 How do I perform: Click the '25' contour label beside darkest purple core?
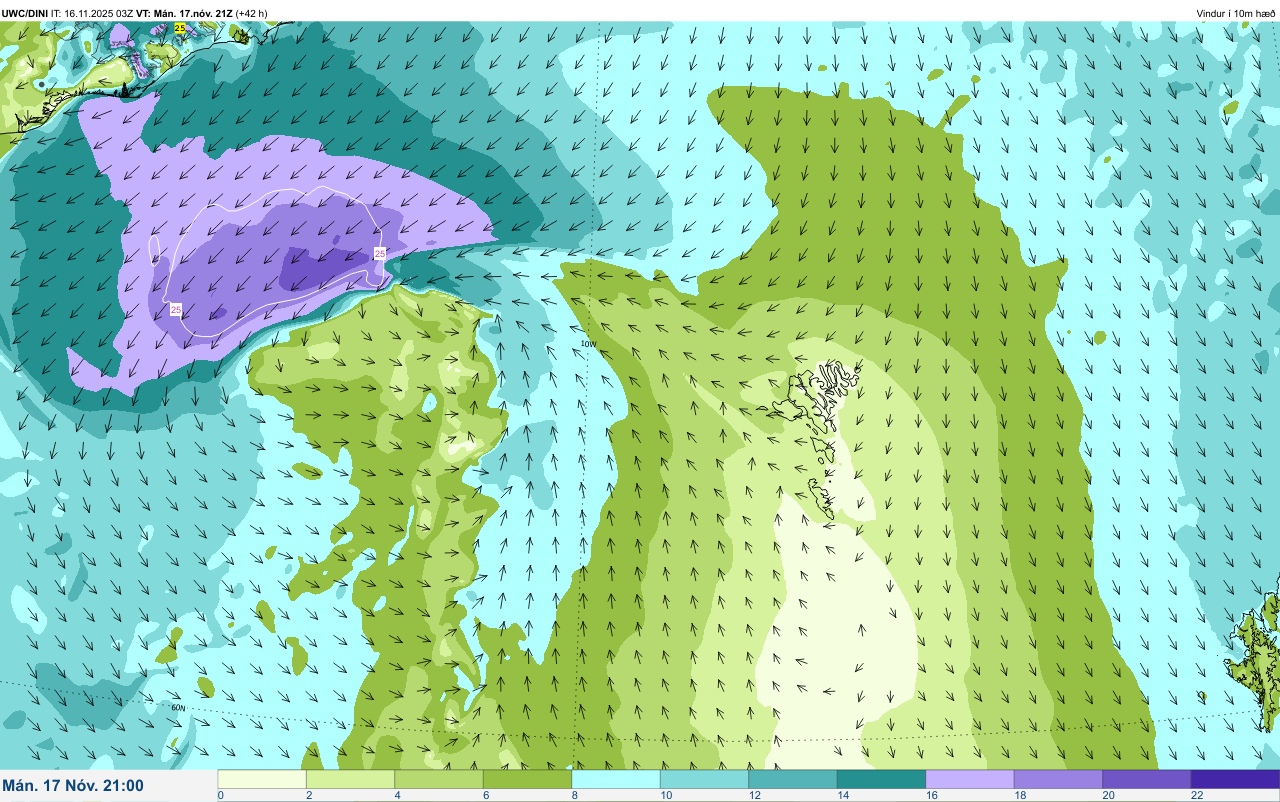tap(380, 254)
